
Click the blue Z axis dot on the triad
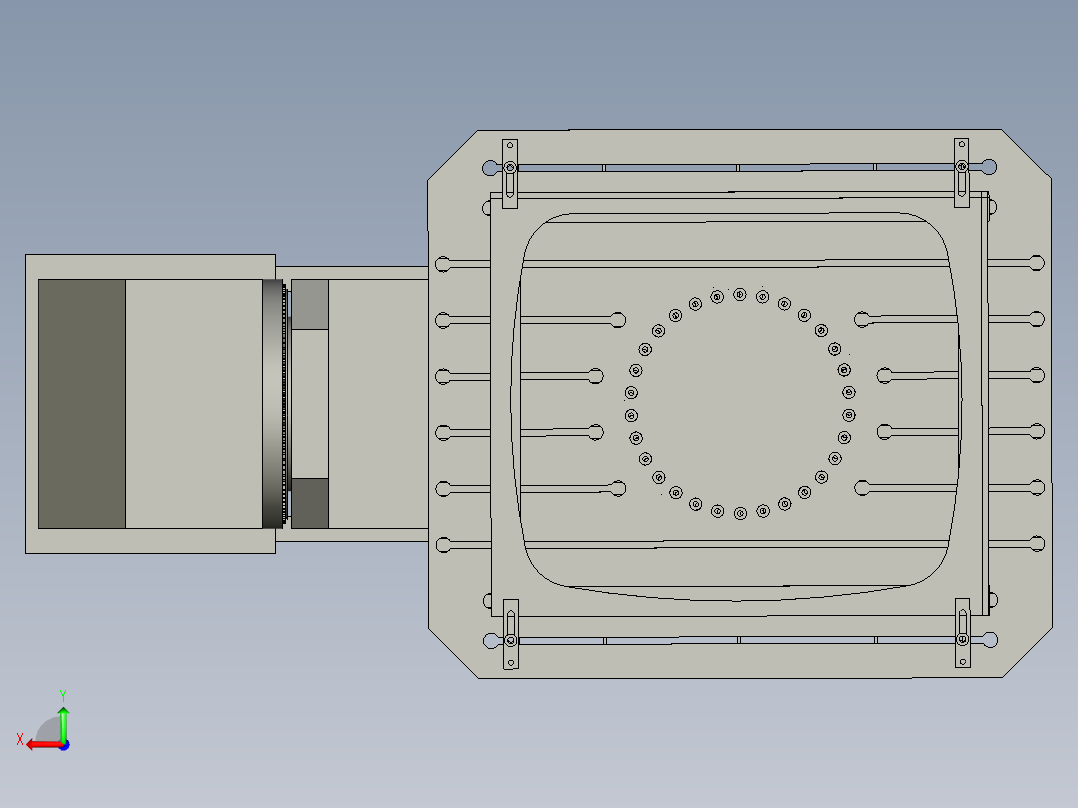pos(65,745)
